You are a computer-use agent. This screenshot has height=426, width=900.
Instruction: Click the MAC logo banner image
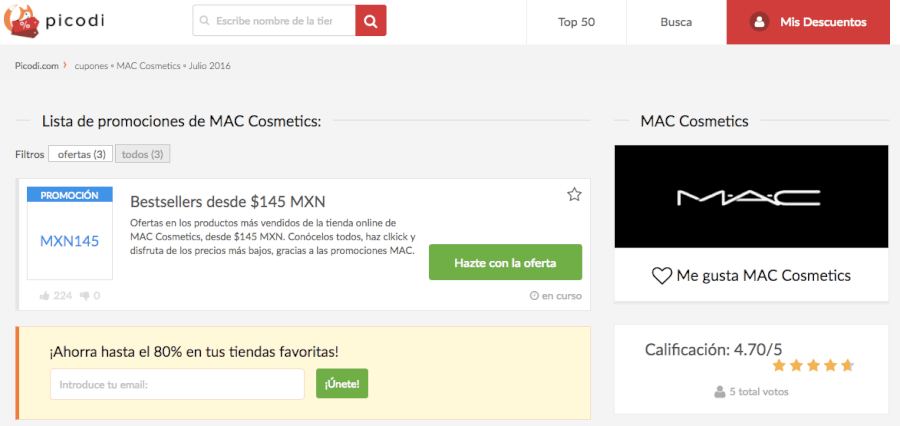pos(751,196)
